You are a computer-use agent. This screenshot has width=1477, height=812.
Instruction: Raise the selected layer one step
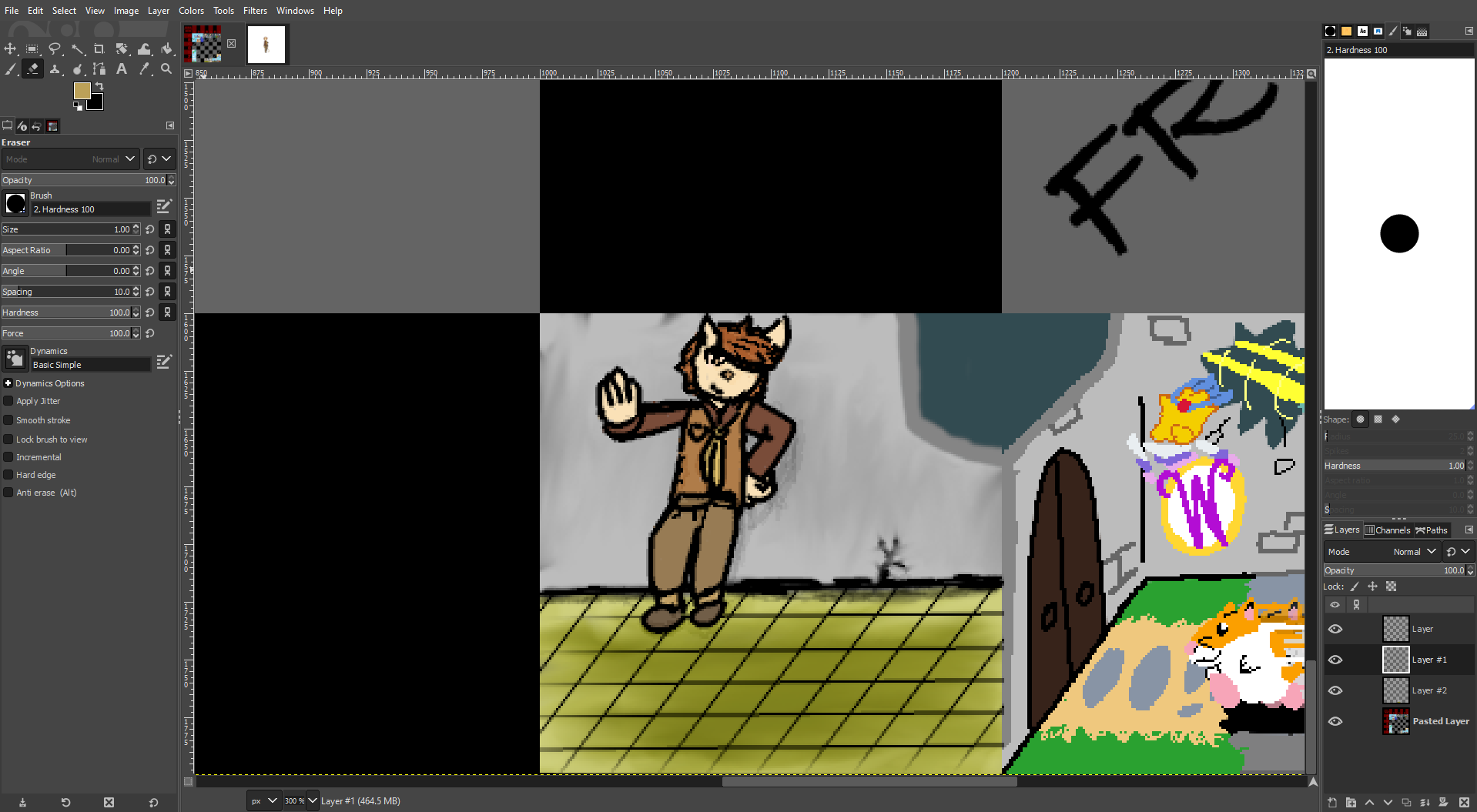coord(1369,802)
